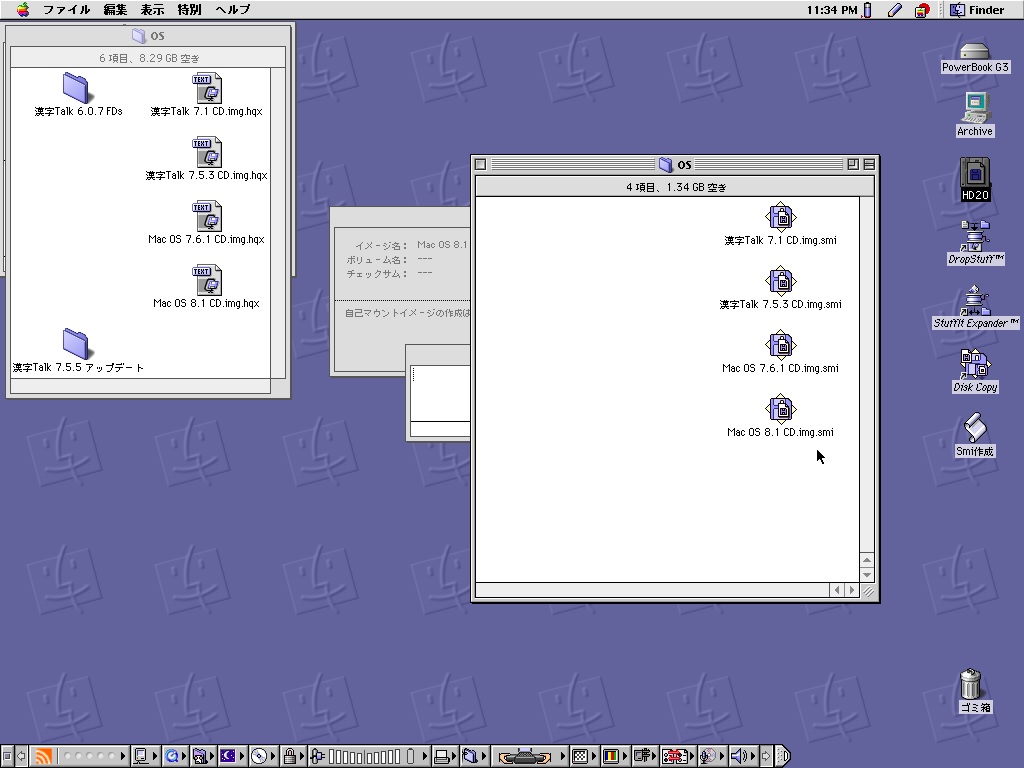This screenshot has height=768, width=1024.
Task: Select the HD20 disk icon
Action: coord(975,174)
